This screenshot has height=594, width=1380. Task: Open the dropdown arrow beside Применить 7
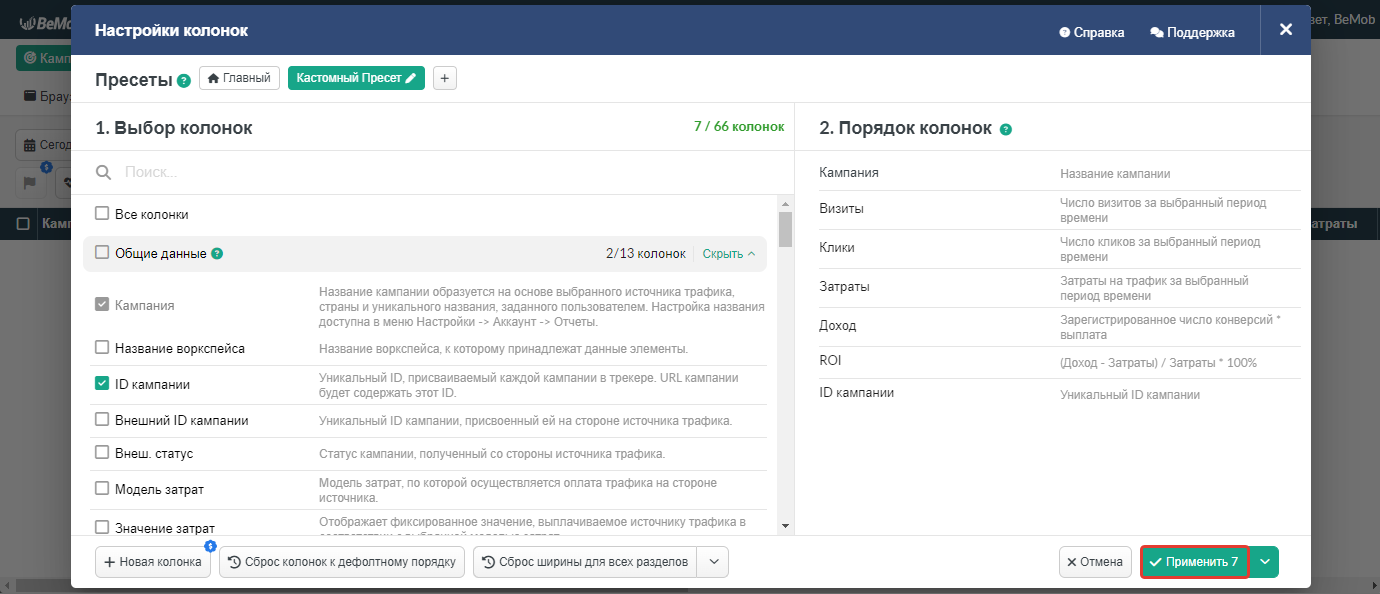coord(1265,562)
